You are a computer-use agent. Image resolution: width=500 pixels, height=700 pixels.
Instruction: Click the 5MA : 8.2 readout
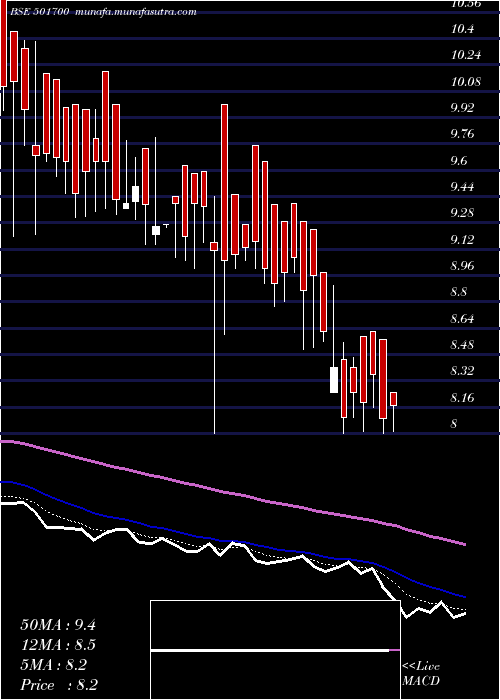tap(54, 665)
